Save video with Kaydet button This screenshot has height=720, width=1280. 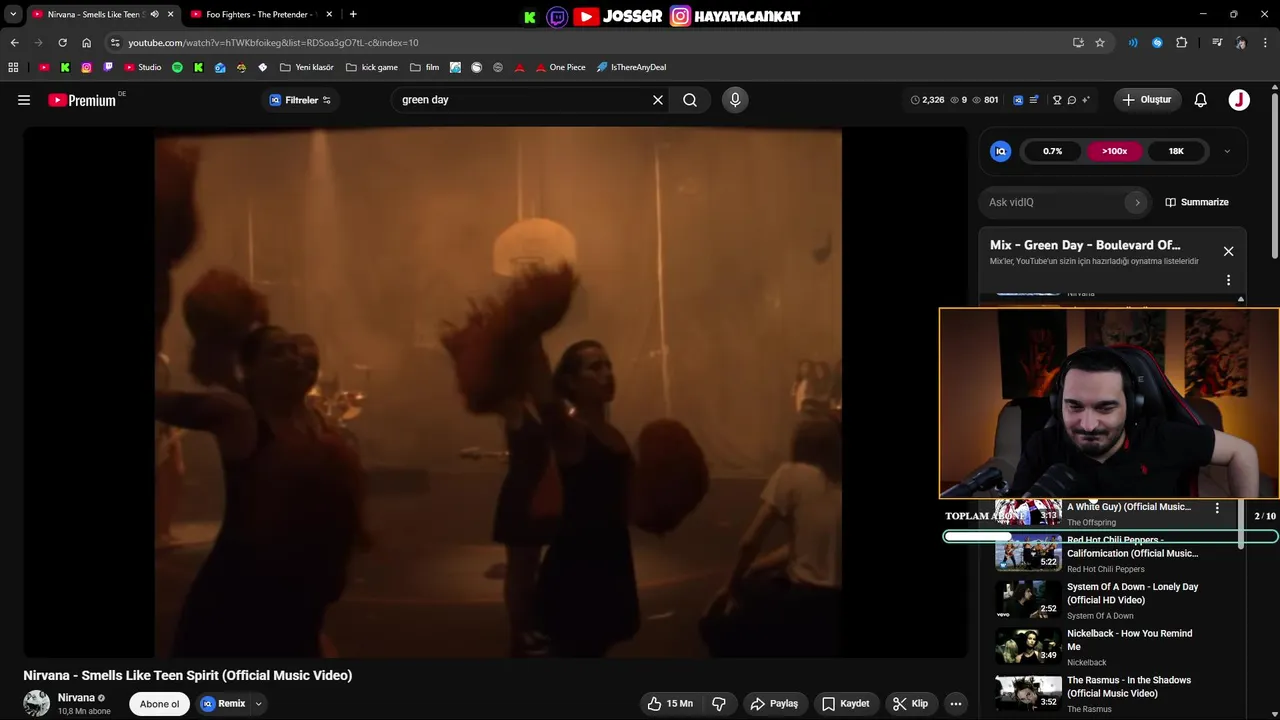coord(845,704)
